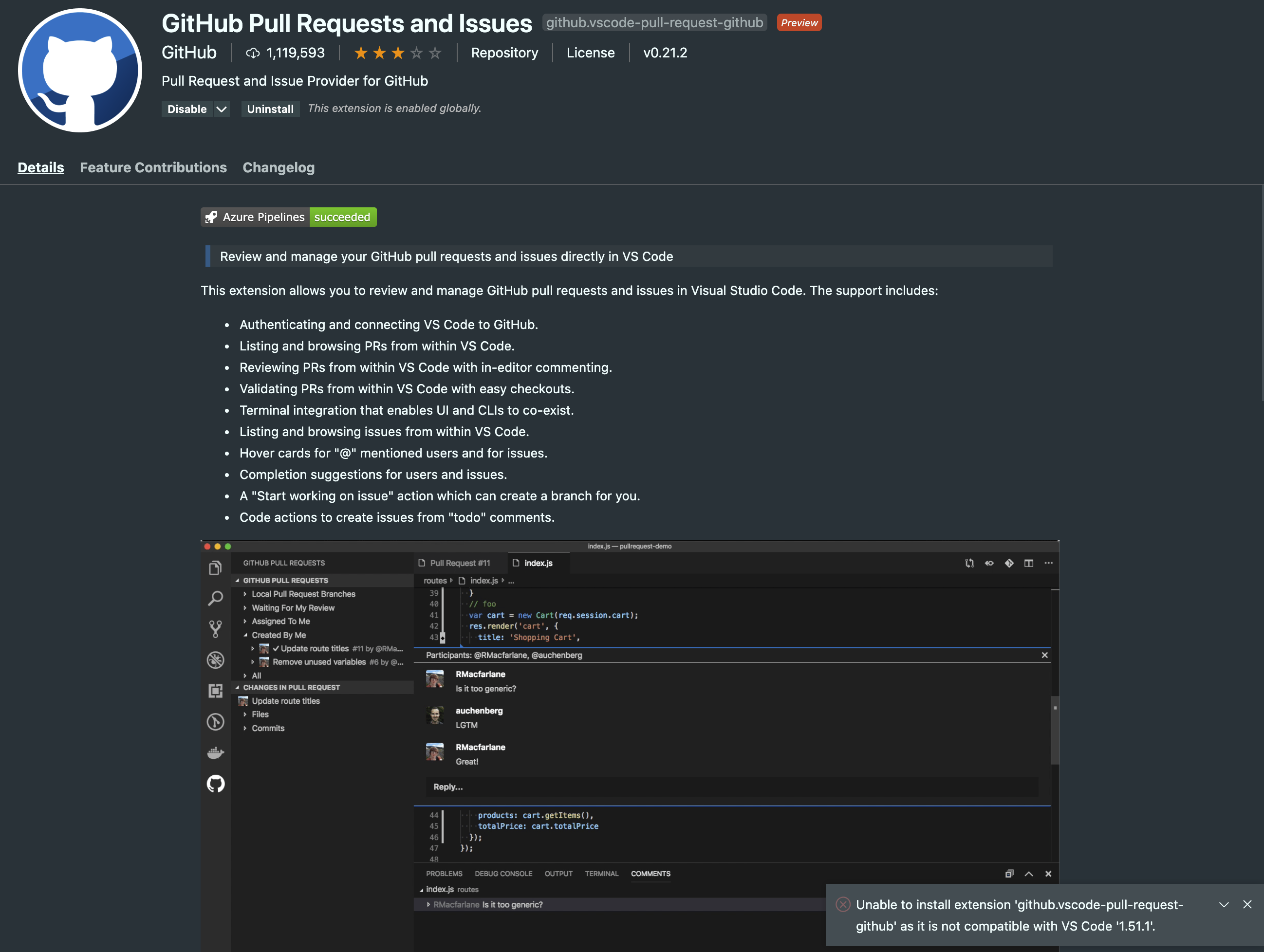The height and width of the screenshot is (952, 1264).
Task: Click 'This extension is enabled globally.' text
Action: coord(394,108)
